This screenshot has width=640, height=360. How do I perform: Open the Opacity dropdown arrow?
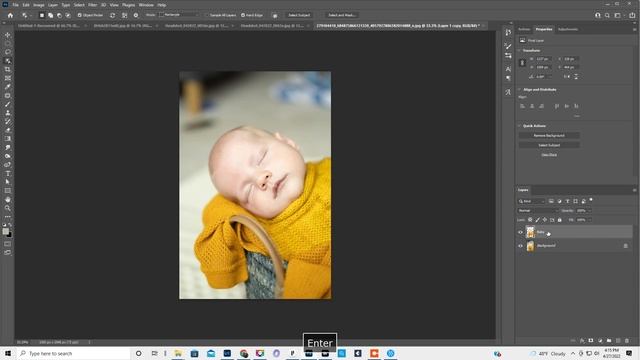pos(589,211)
